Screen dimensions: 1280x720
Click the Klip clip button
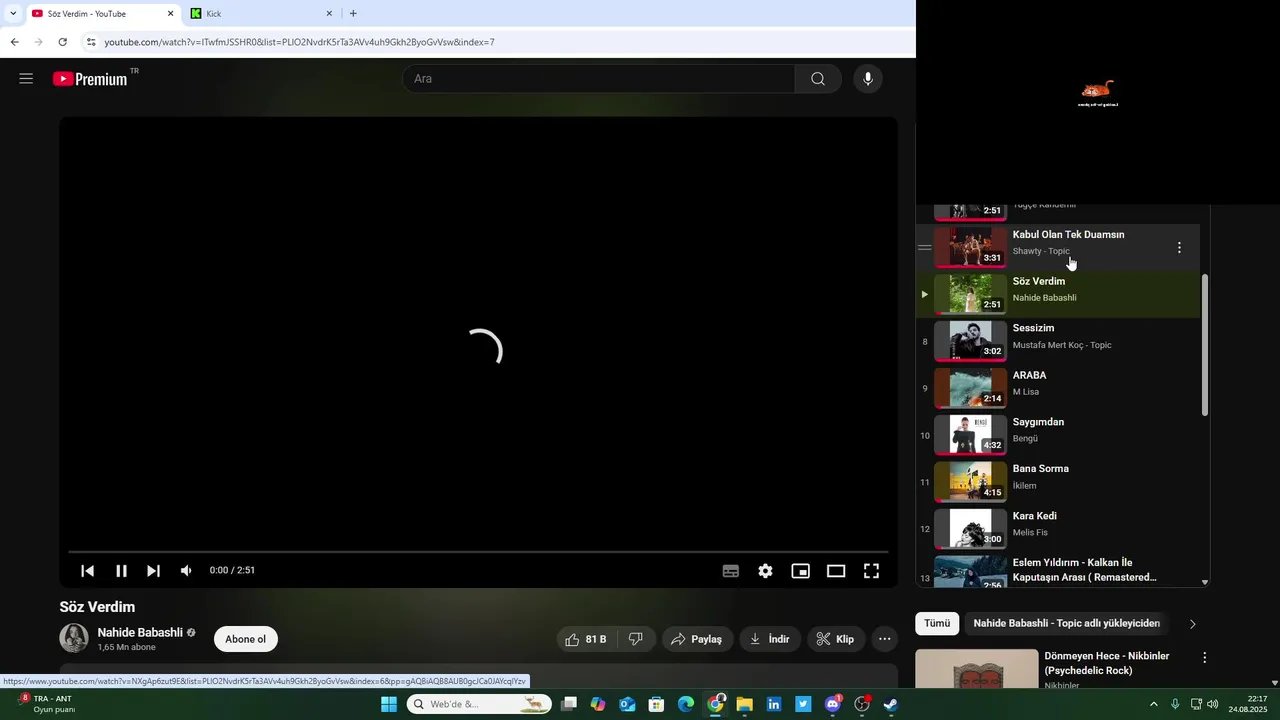pos(835,639)
